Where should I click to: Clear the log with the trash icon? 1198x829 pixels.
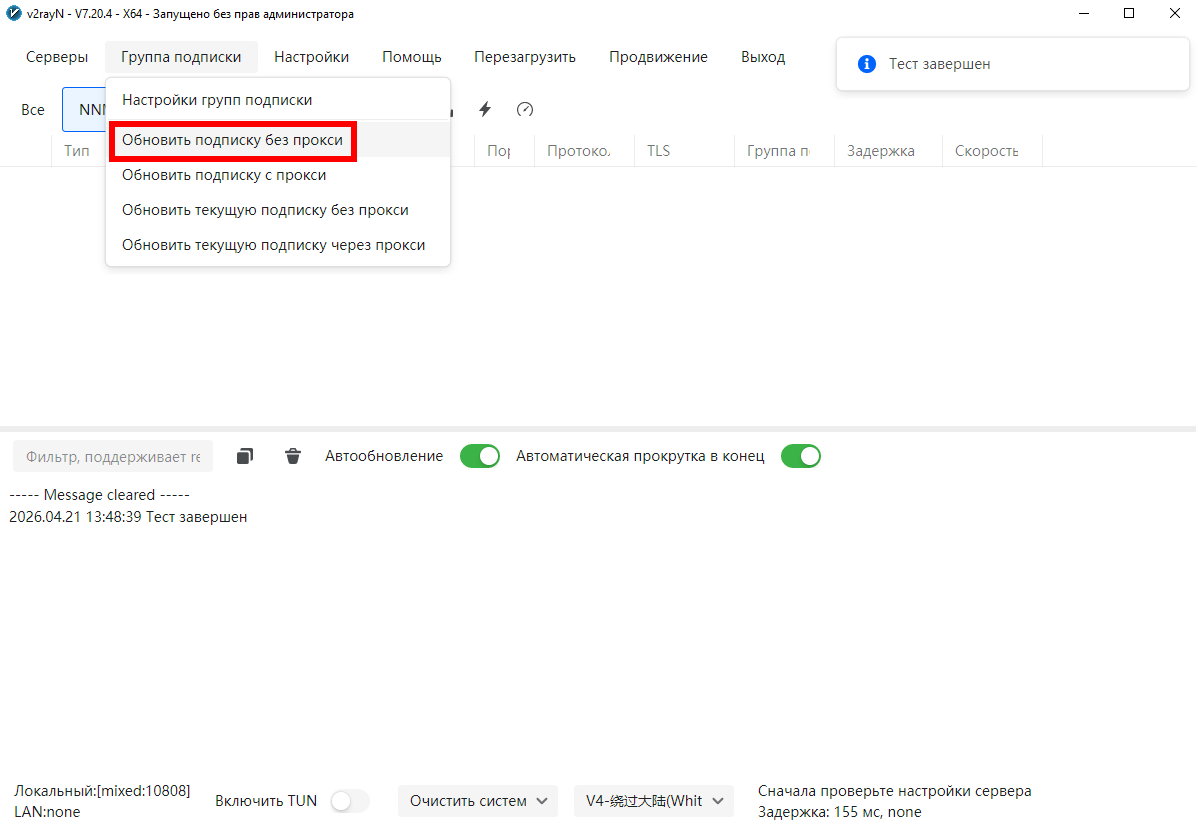point(293,456)
